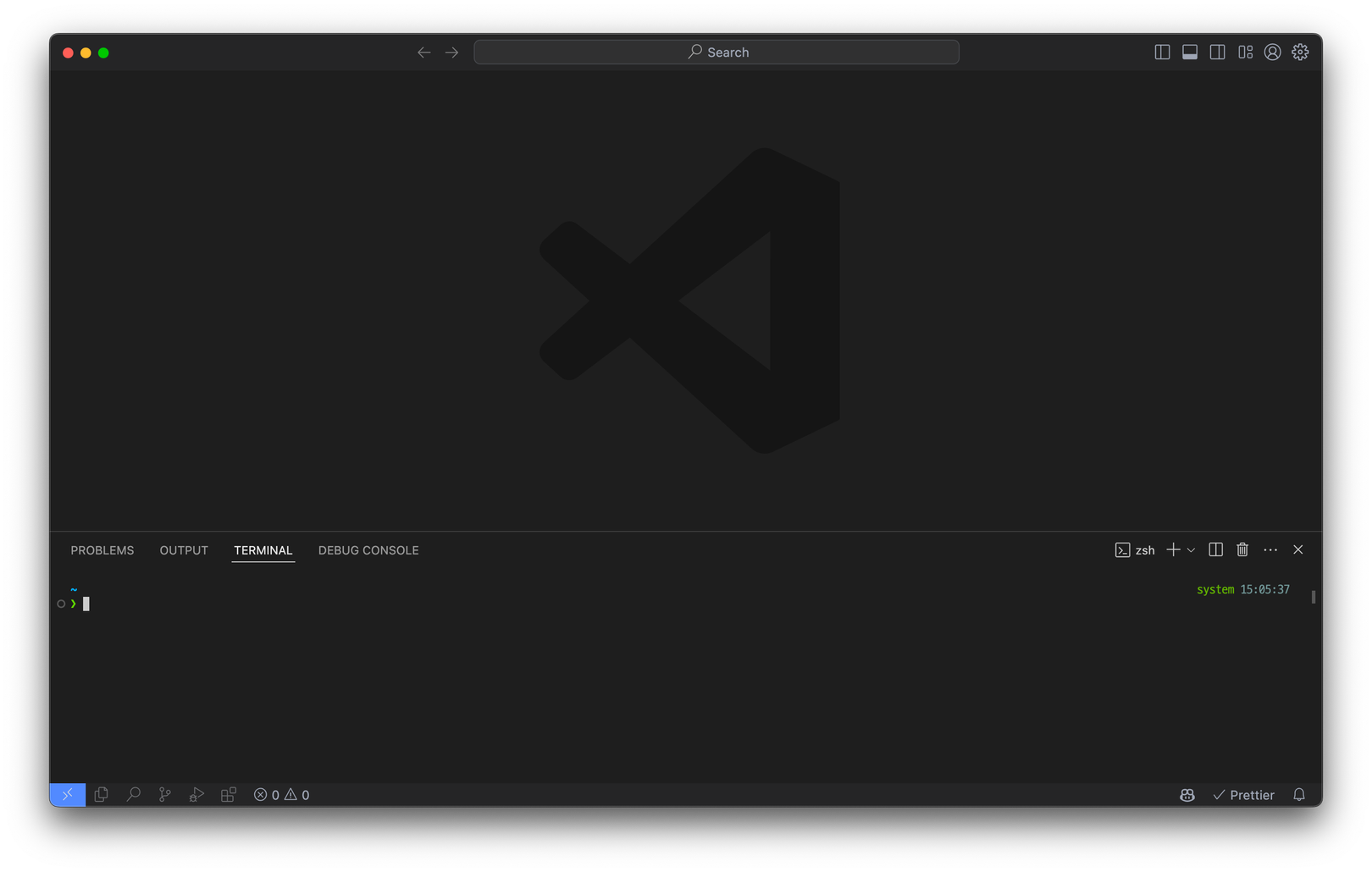
Task: Click the errors and warnings counter
Action: [280, 794]
